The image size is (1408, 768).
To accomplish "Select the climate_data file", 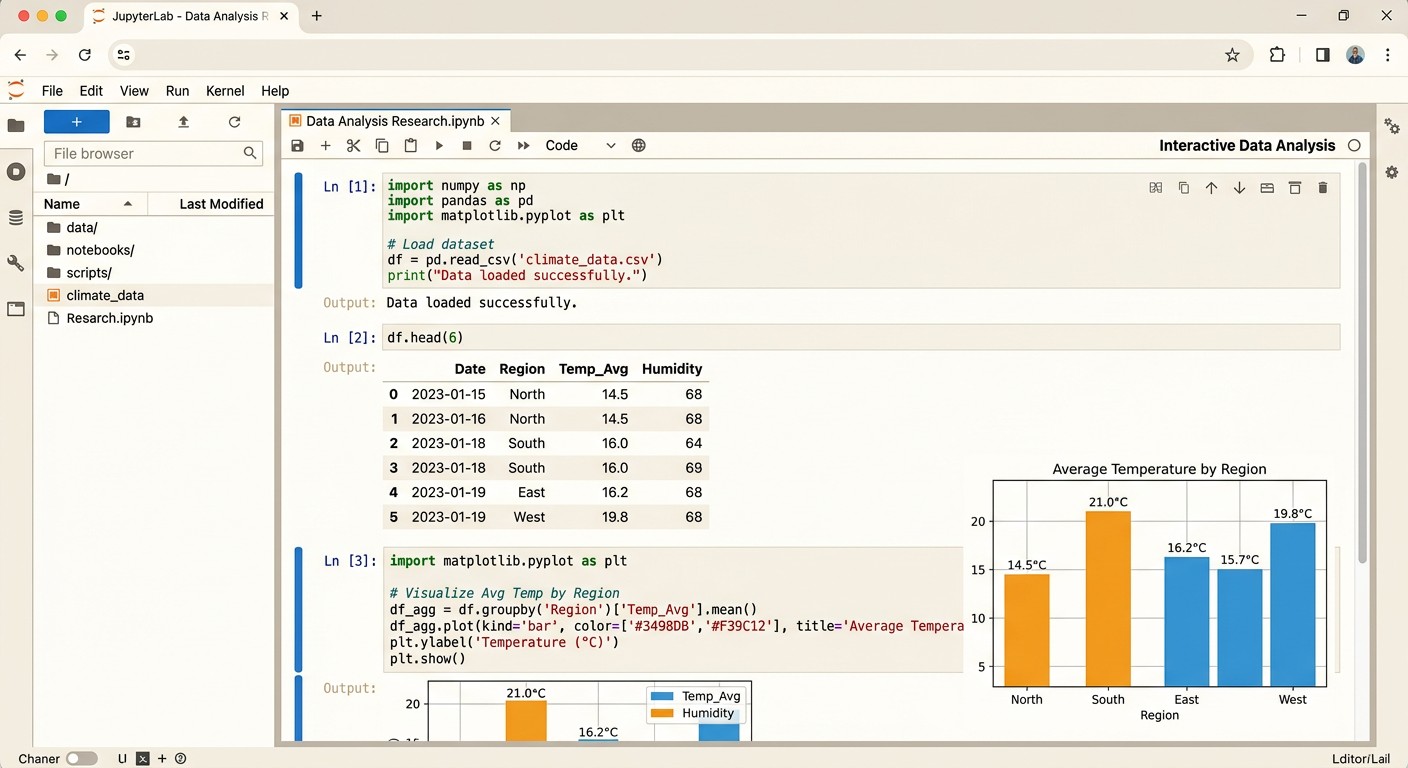I will (154, 295).
